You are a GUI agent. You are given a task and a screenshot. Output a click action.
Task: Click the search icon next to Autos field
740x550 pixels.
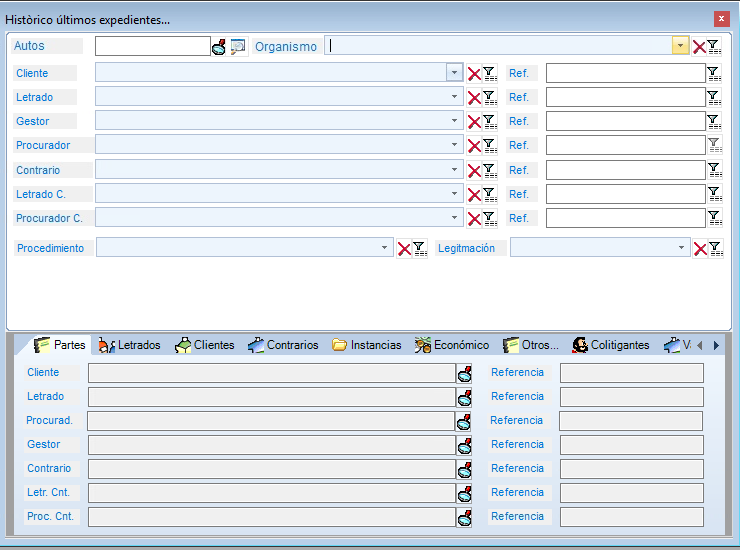(219, 46)
